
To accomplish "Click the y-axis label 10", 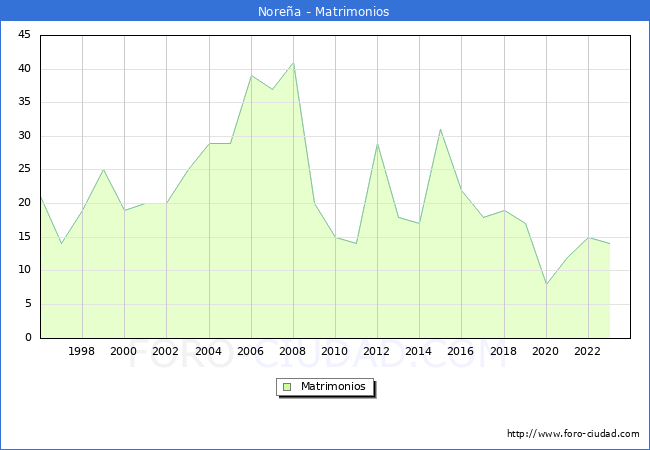I will 24,270.
